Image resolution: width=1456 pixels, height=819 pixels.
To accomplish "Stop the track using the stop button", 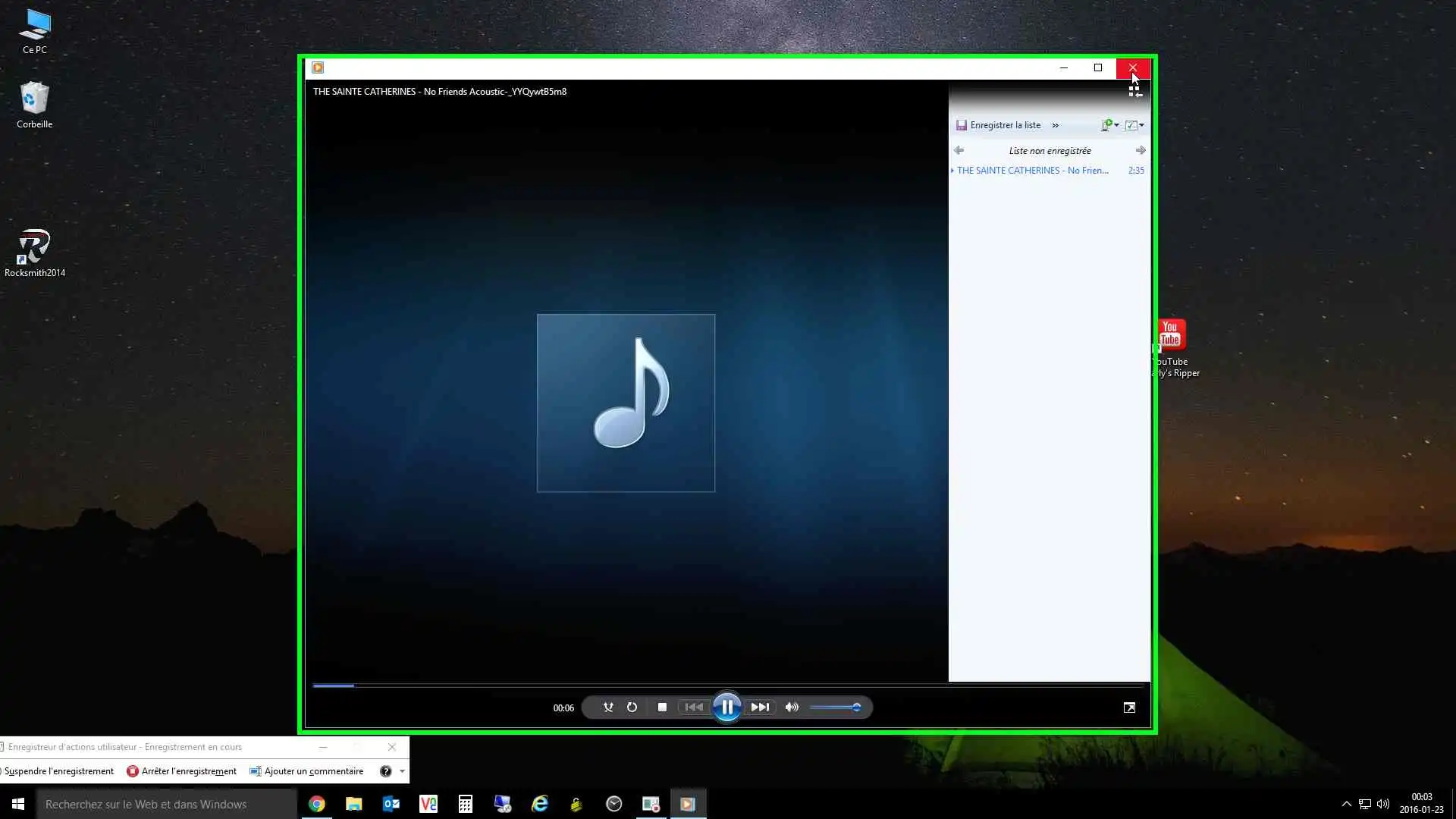I will coord(662,708).
